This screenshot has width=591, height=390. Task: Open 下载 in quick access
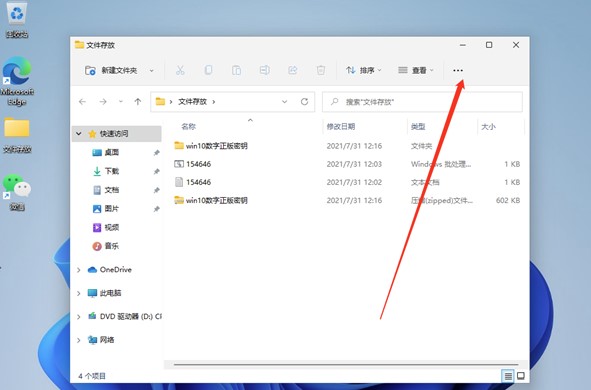[106, 171]
